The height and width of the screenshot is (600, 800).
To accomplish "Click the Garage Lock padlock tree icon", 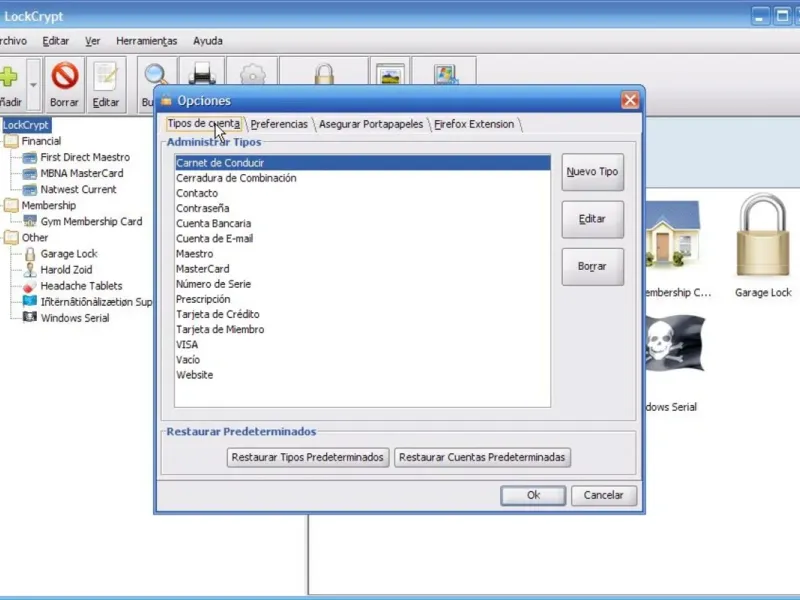I will 30,254.
